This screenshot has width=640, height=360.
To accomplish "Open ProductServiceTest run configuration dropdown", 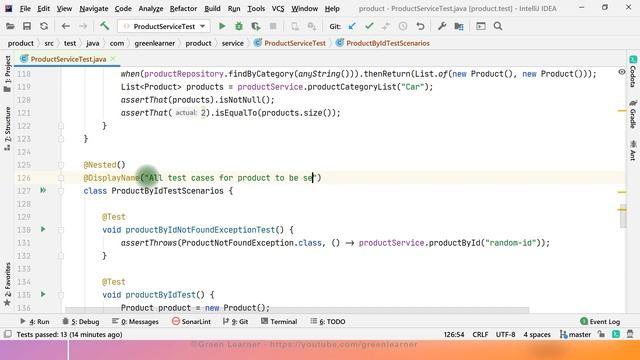I will point(164,27).
